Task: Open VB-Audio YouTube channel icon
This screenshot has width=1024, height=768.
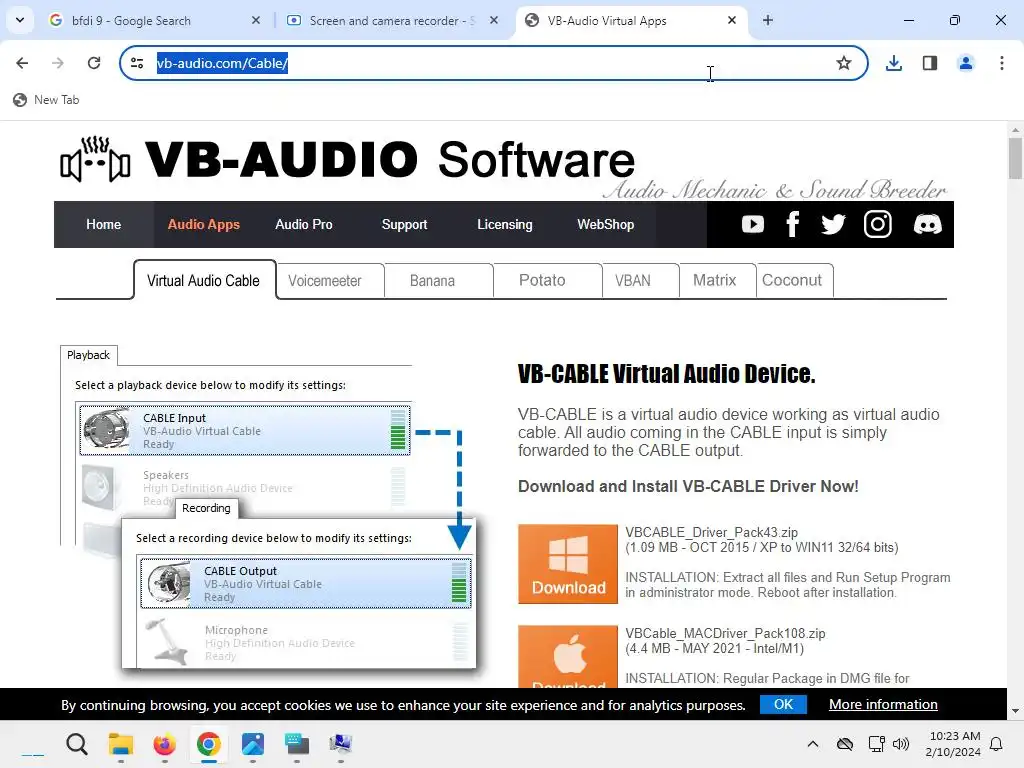Action: (x=752, y=225)
